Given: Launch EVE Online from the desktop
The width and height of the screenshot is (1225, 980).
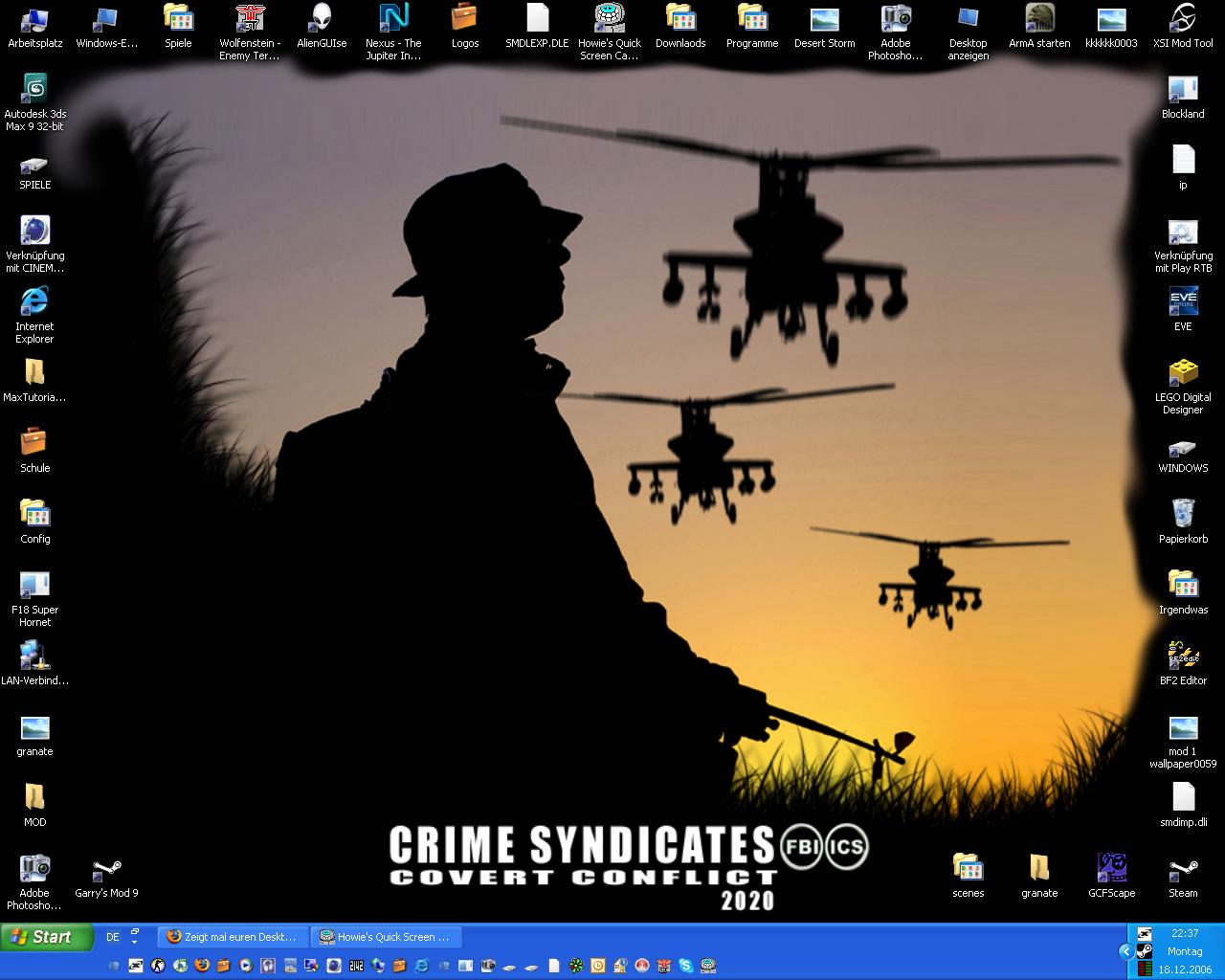Looking at the screenshot, I should [1183, 310].
